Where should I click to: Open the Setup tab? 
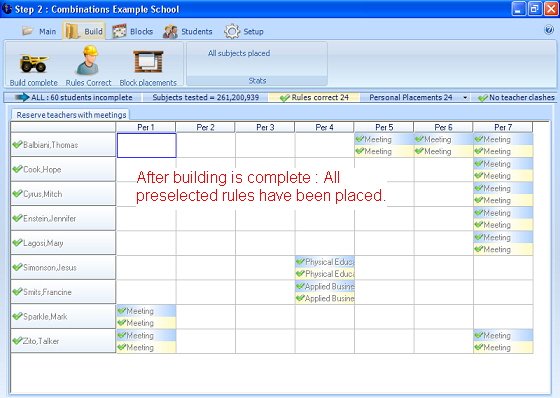tap(244, 31)
